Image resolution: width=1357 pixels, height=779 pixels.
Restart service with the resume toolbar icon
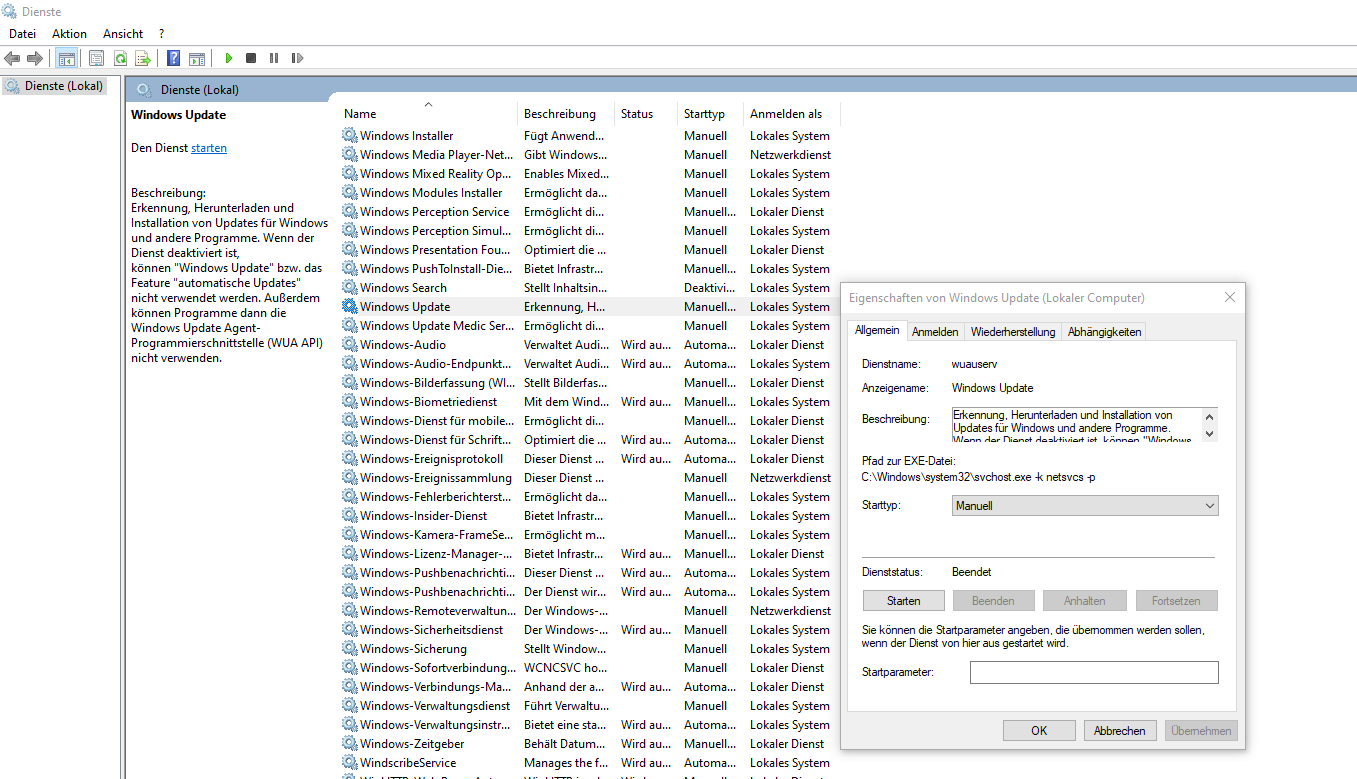pyautogui.click(x=297, y=58)
